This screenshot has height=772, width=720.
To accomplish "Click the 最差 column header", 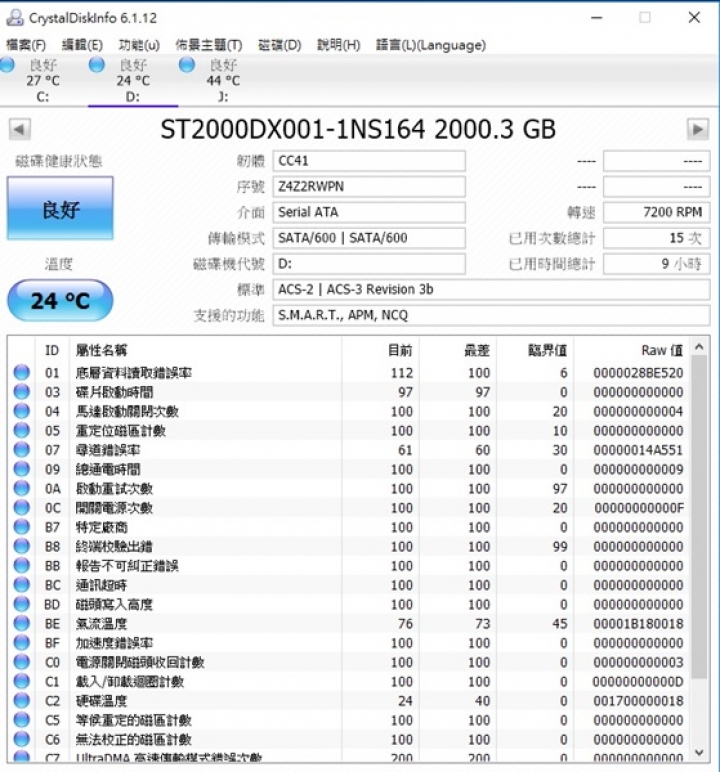I will (458, 351).
